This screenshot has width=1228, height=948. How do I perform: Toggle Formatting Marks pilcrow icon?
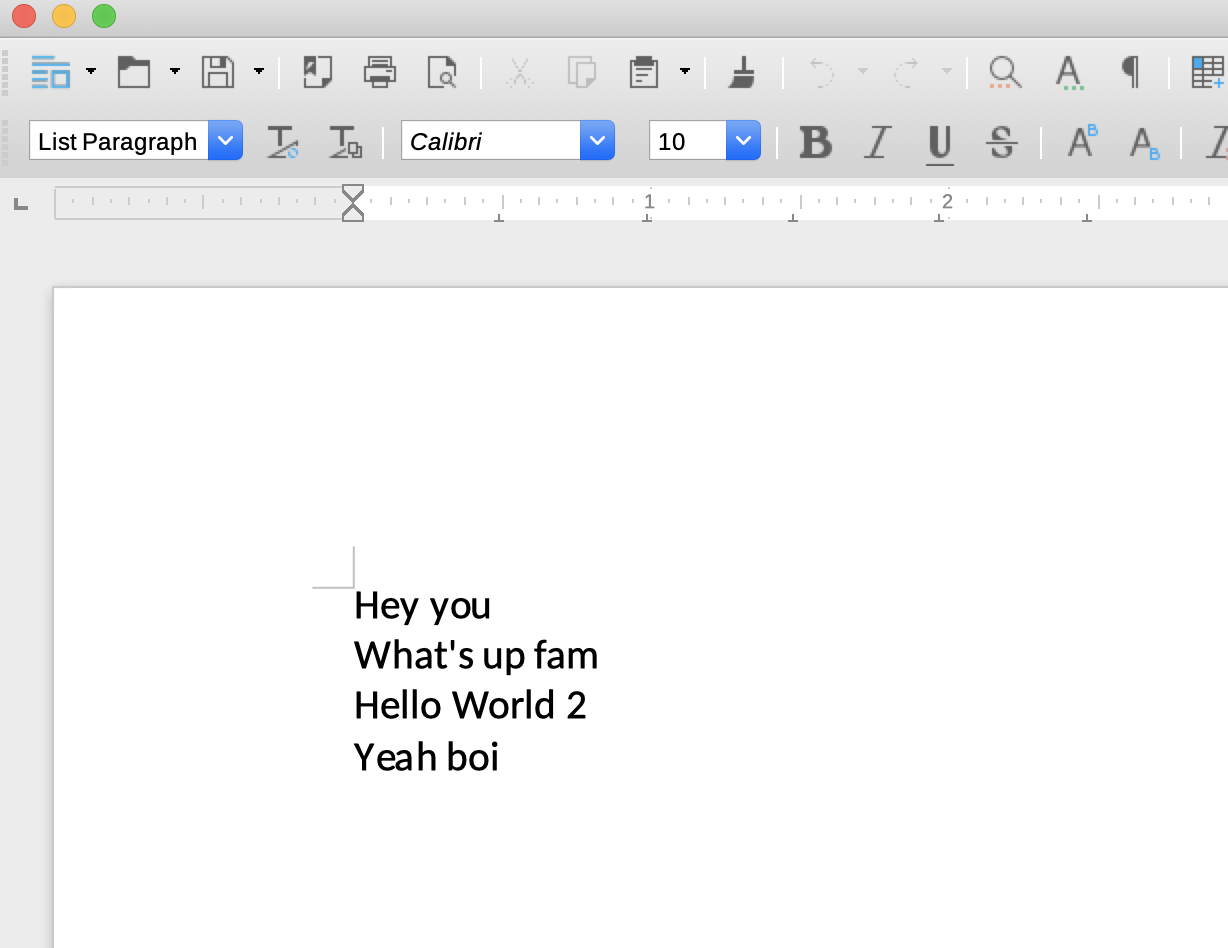coord(1130,71)
